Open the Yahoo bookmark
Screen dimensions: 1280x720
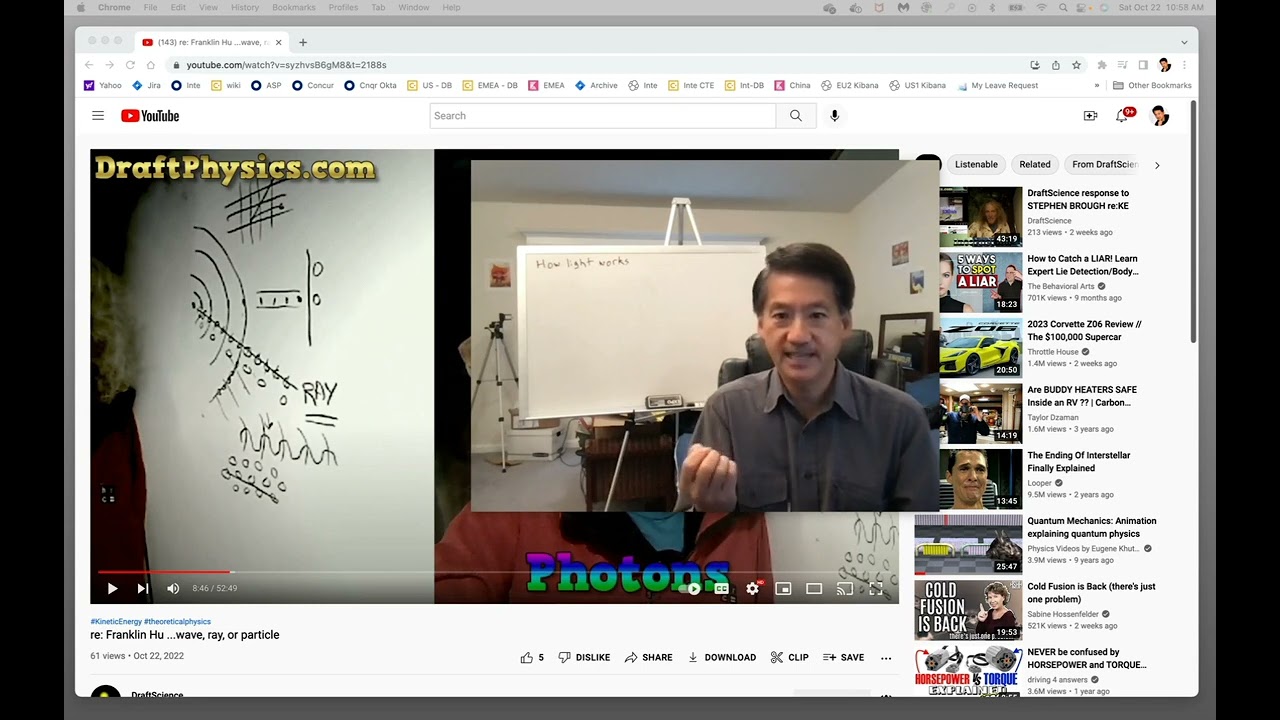click(x=103, y=86)
